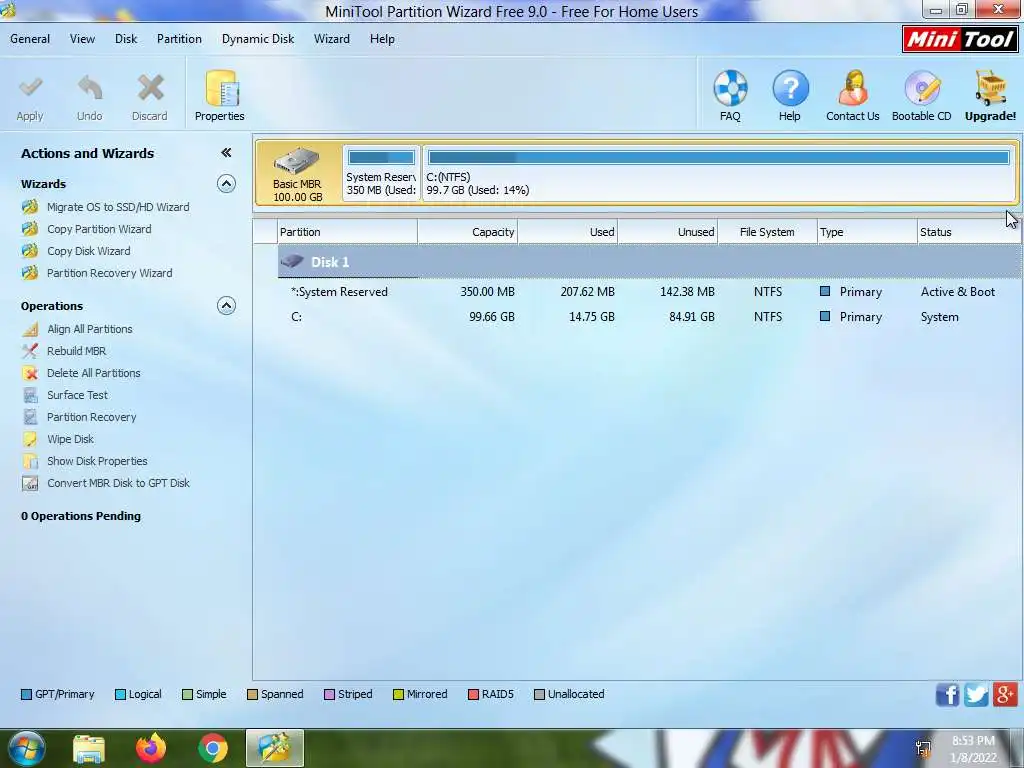The image size is (1024, 768).
Task: Click the Undo arrow icon
Action: point(89,88)
